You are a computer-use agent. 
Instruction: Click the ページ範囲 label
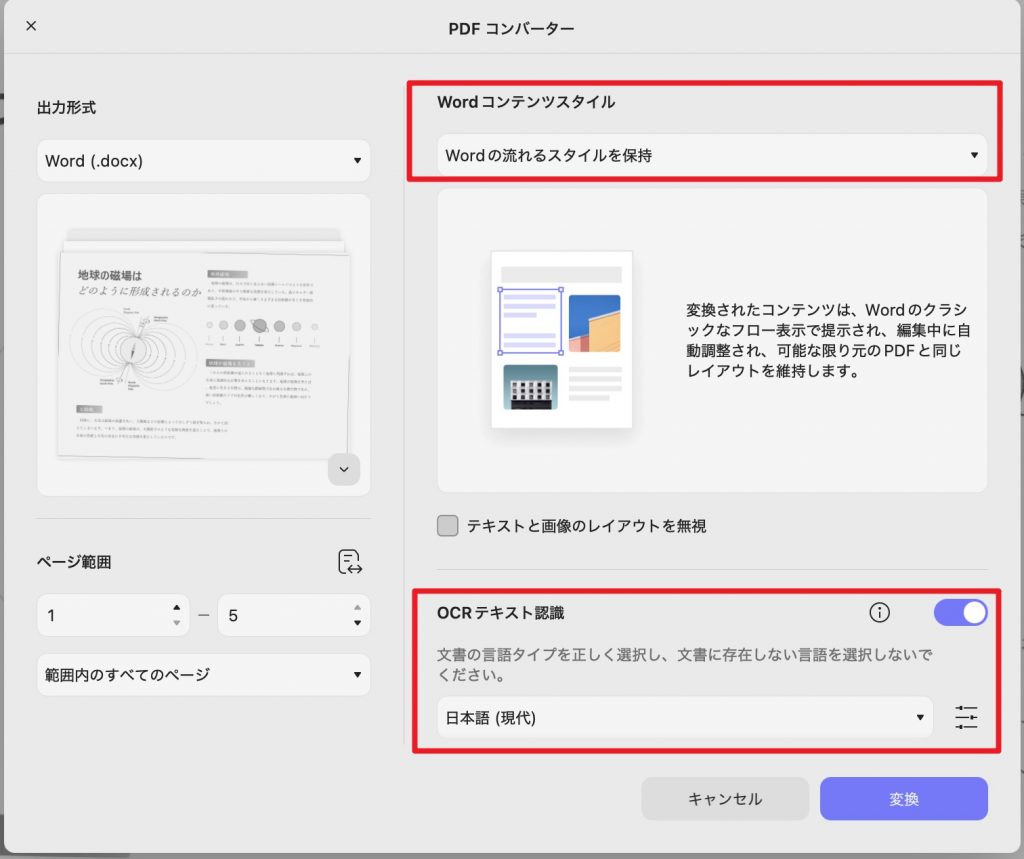click(74, 562)
